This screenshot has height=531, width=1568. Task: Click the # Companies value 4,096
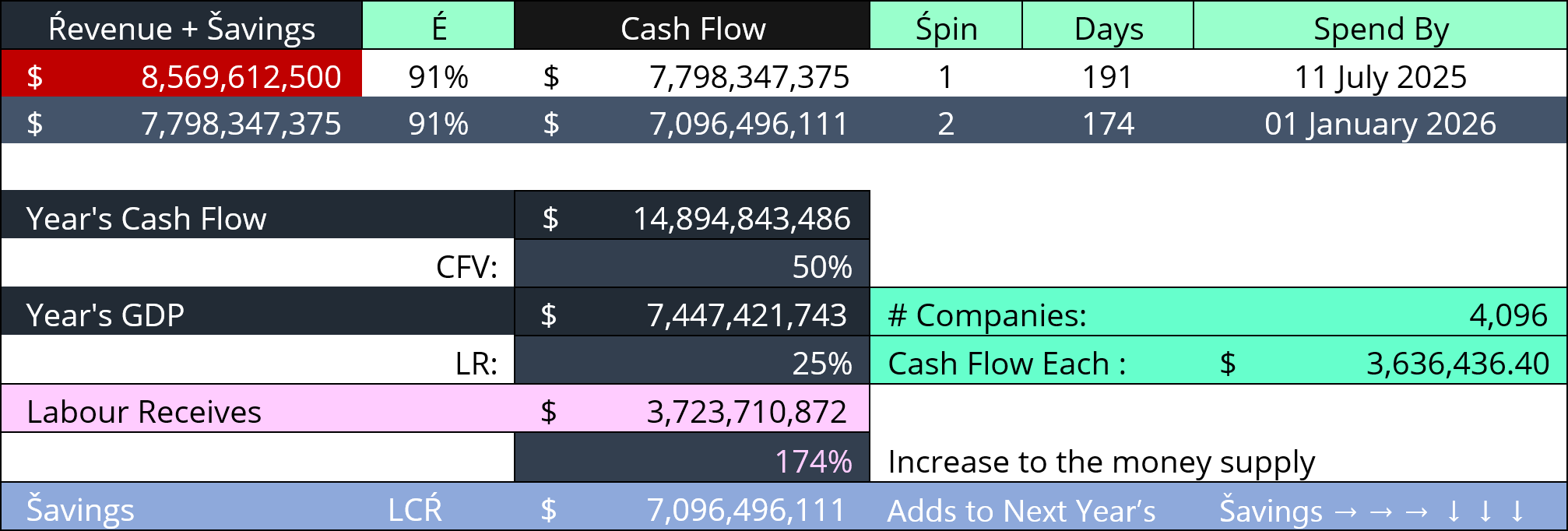(x=1508, y=315)
